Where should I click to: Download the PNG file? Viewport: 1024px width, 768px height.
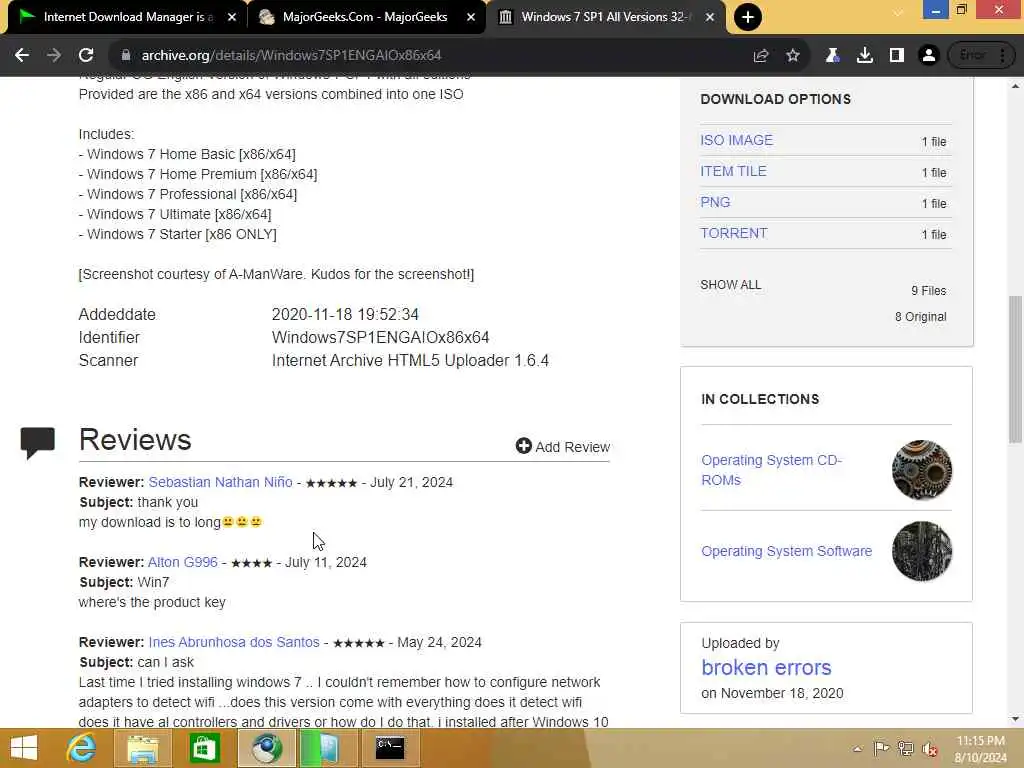click(715, 202)
